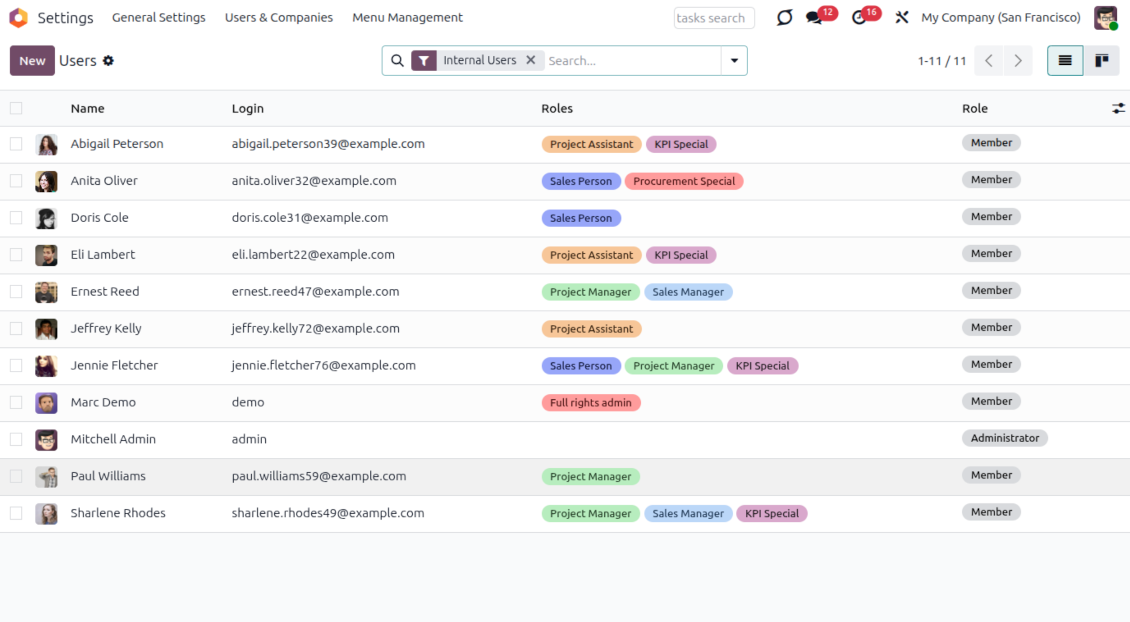The width and height of the screenshot is (1130, 622).
Task: Open the My Company switcher
Action: [1000, 18]
